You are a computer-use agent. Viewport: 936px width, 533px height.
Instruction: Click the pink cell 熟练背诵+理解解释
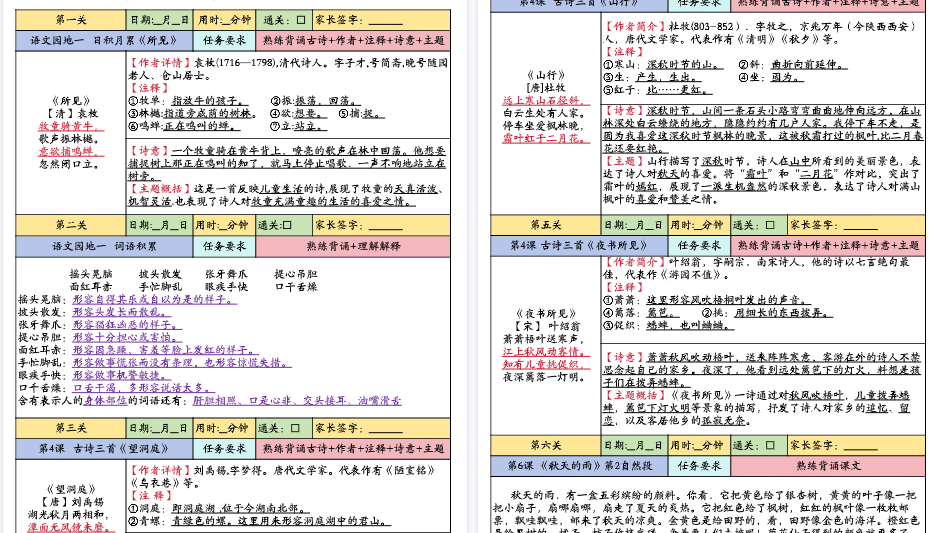click(353, 246)
